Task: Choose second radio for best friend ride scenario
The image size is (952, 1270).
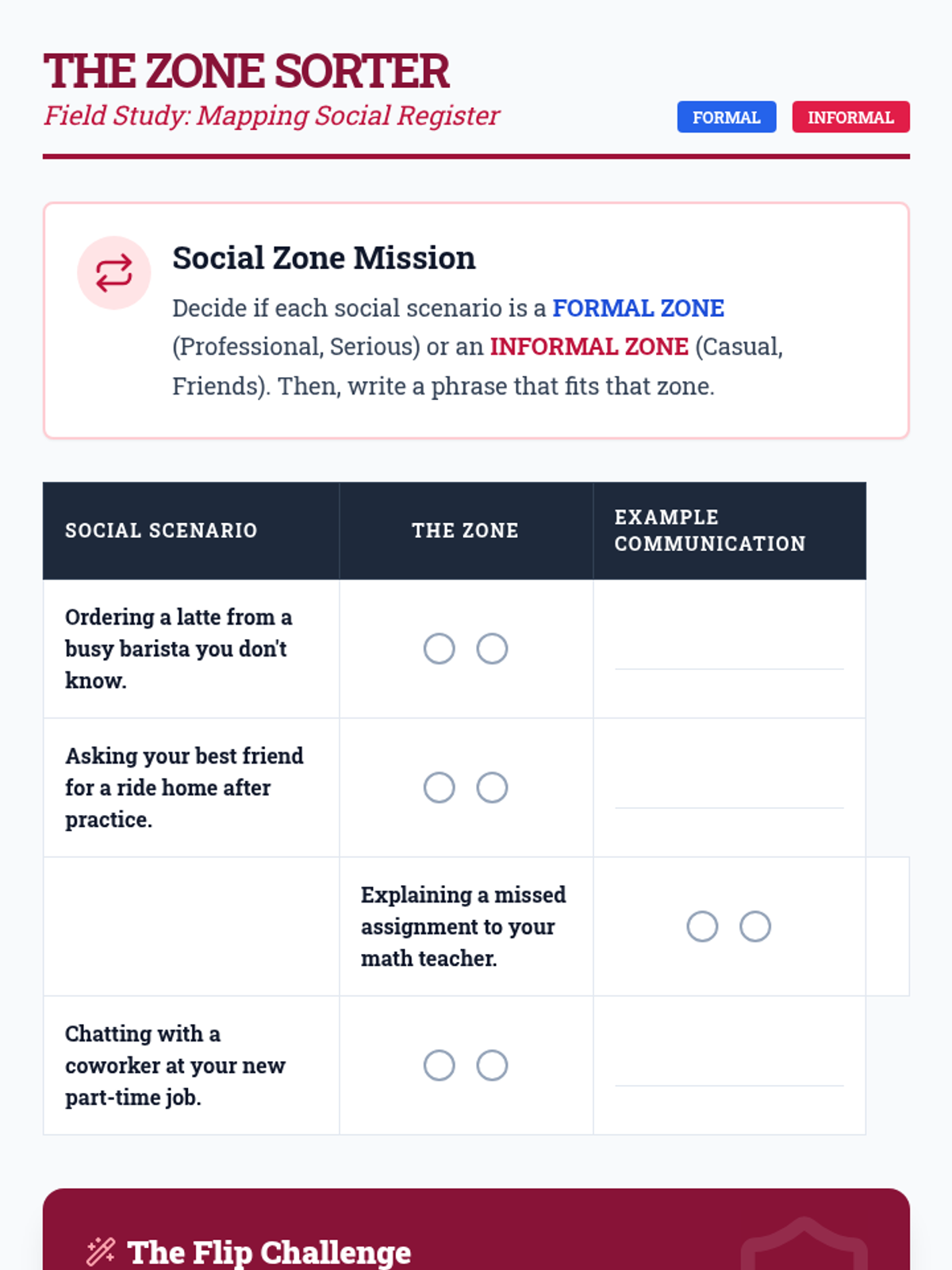Action: 492,787
